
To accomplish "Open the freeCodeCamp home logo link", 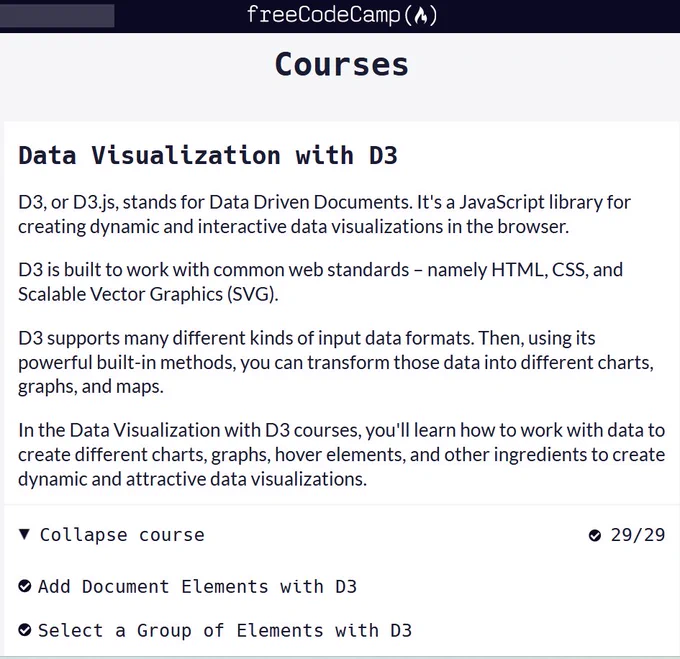I will (342, 15).
